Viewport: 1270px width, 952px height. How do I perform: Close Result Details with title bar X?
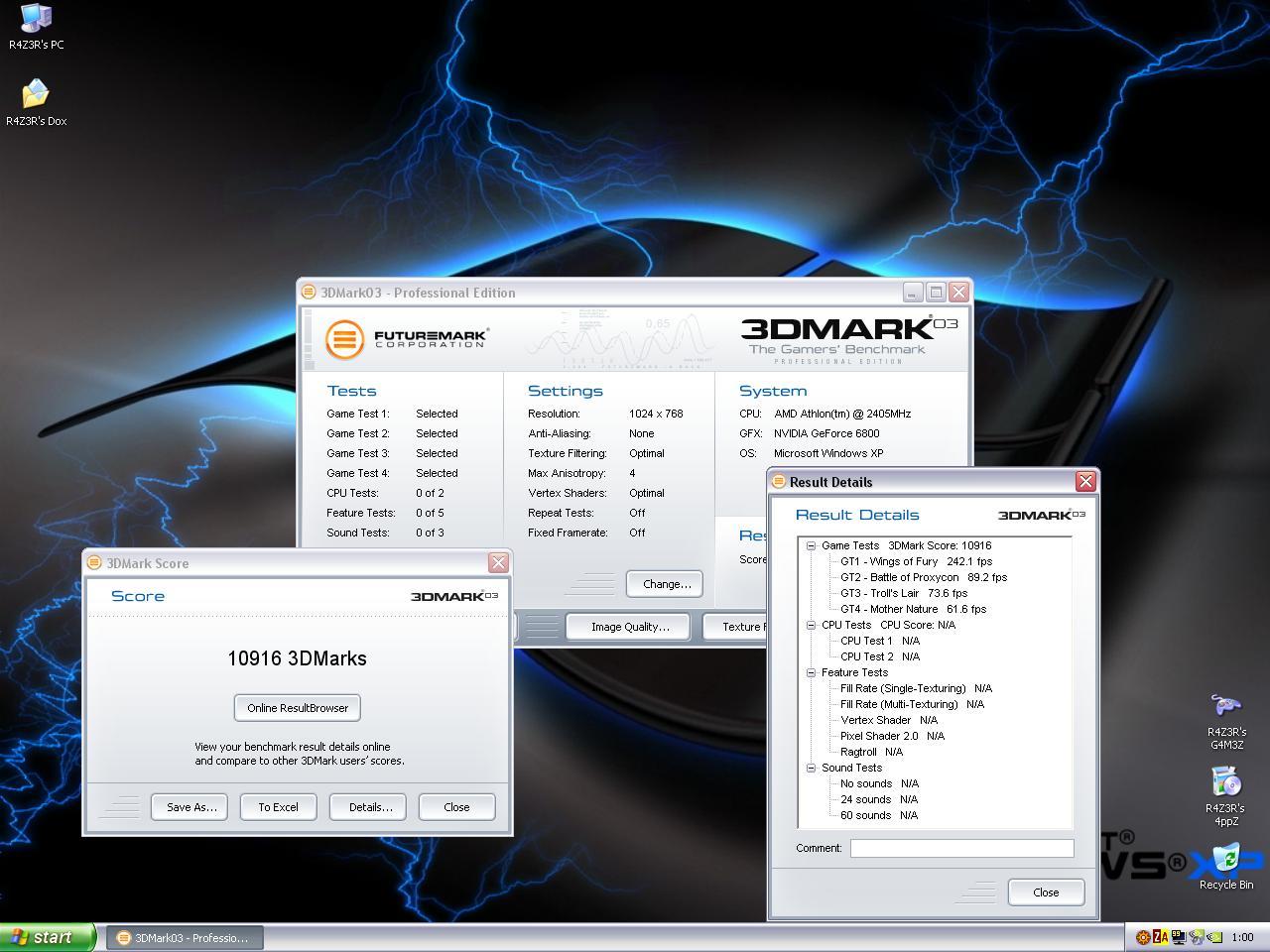[x=1085, y=481]
